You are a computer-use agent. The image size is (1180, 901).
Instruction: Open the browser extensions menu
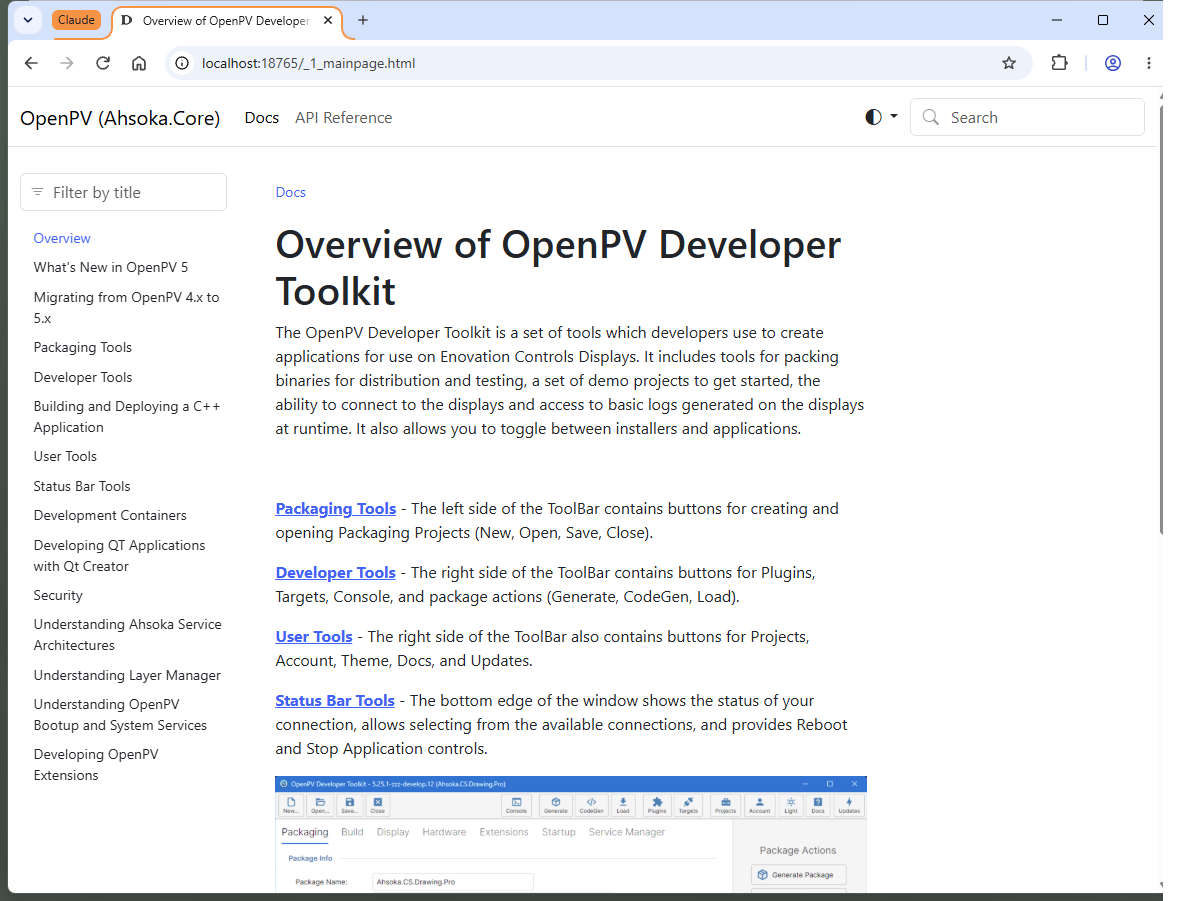(x=1059, y=63)
